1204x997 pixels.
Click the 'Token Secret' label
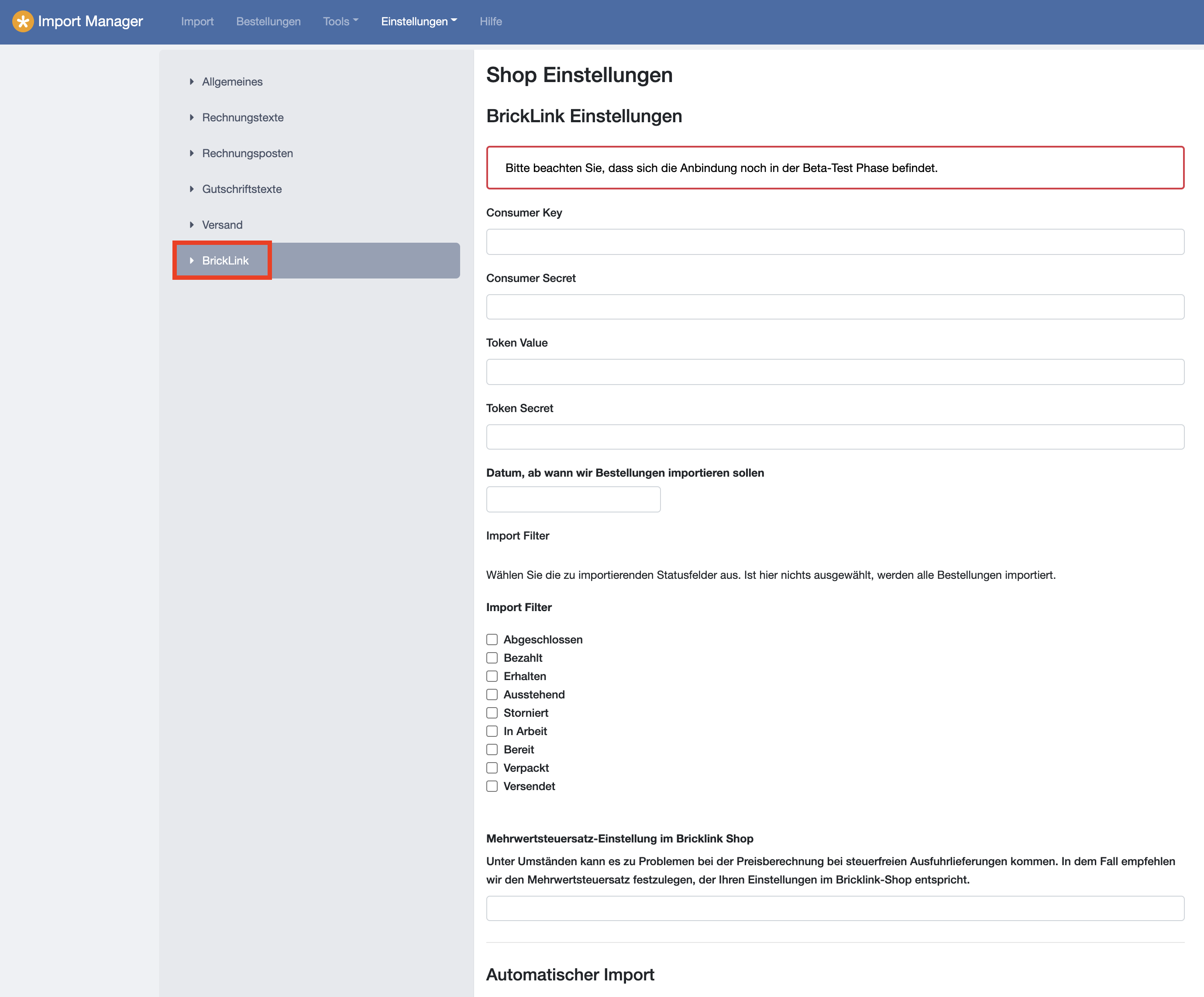click(519, 408)
